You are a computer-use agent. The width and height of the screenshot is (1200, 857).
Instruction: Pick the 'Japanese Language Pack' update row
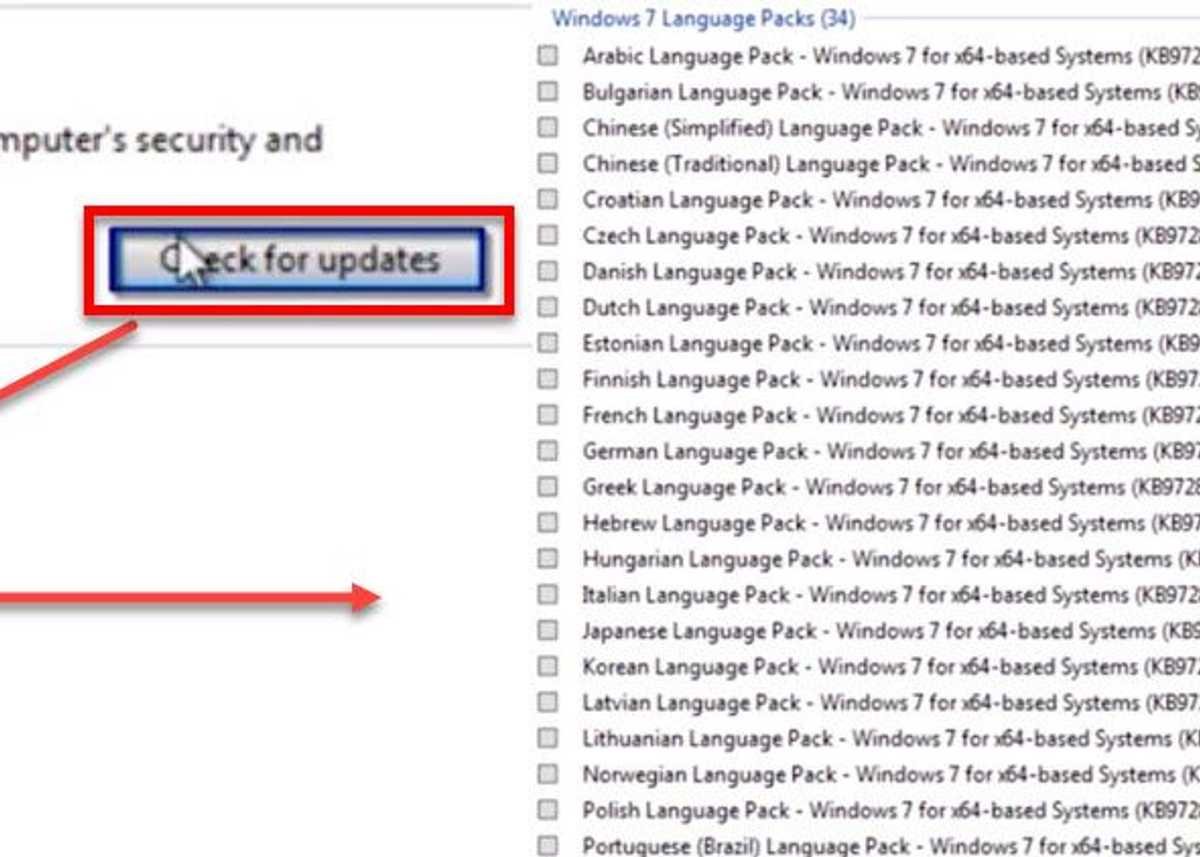point(891,631)
